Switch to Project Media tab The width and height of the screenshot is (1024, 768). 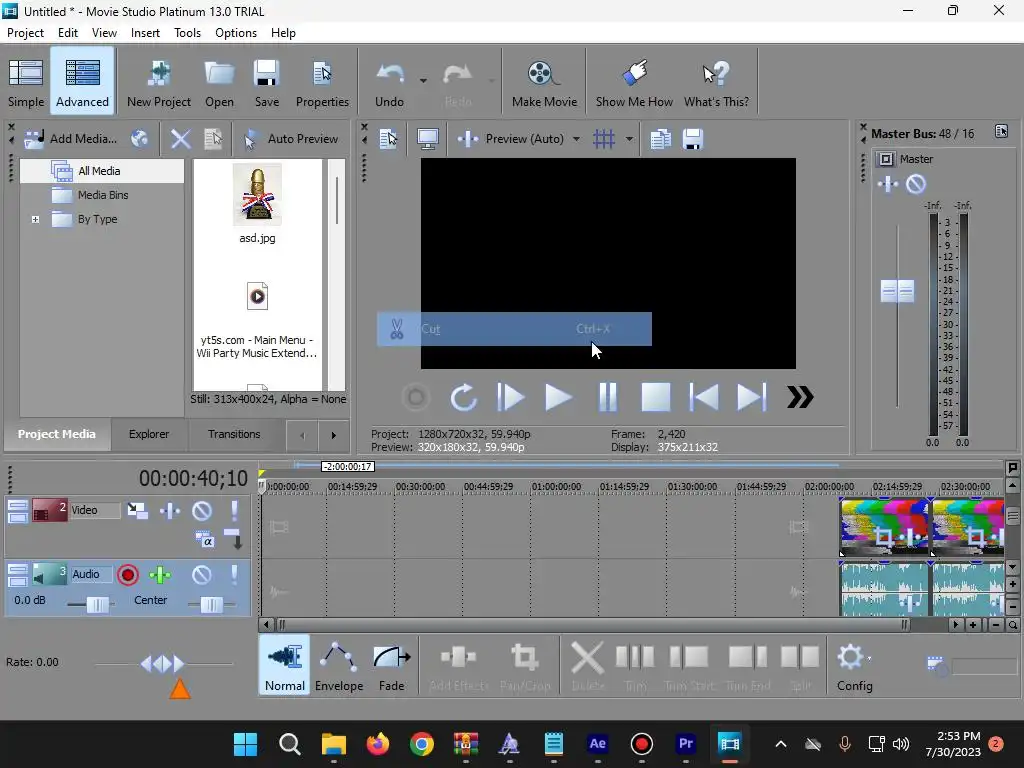(x=57, y=434)
